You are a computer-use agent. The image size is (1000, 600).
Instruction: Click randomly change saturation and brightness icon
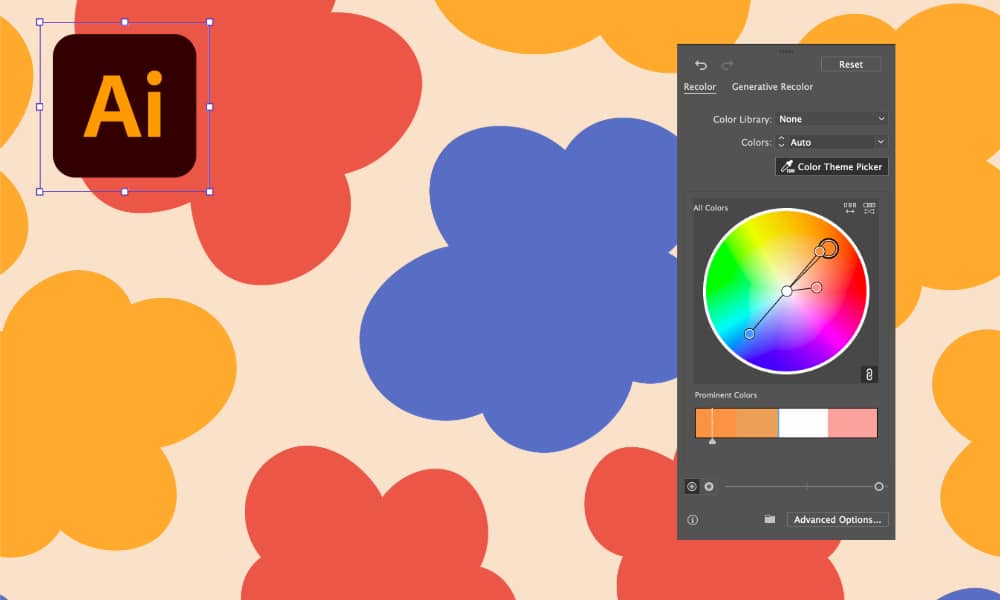869,208
